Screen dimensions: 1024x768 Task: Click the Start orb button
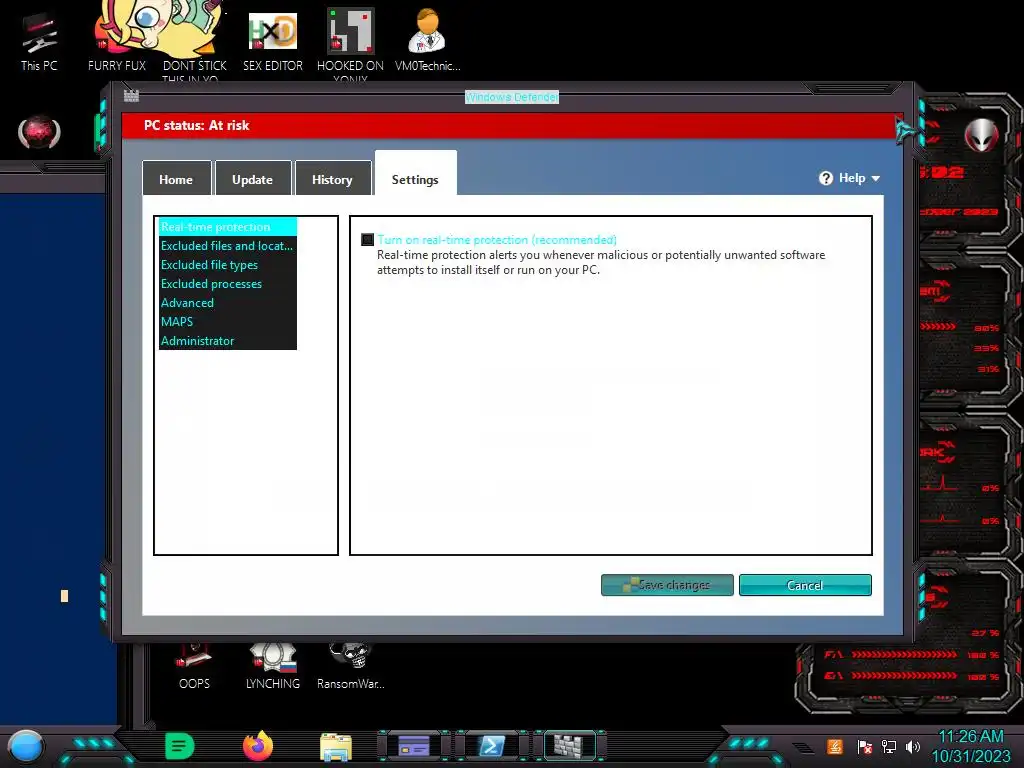coord(25,746)
